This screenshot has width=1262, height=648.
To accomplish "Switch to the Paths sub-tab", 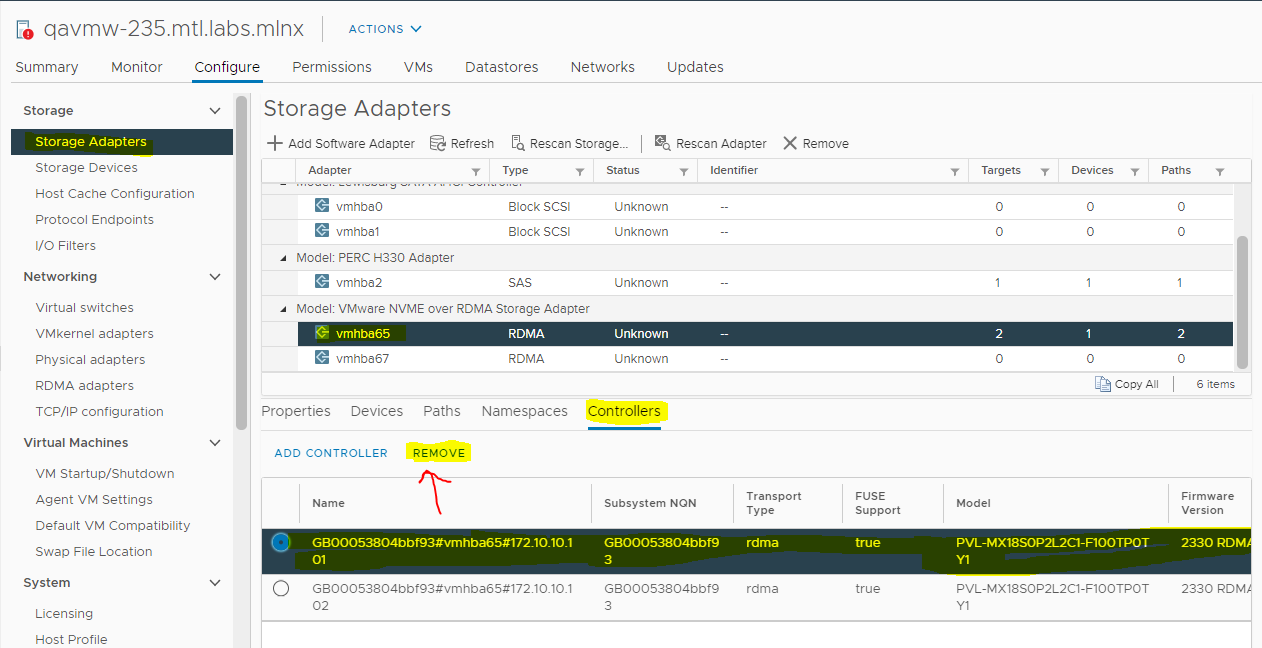I will point(442,411).
